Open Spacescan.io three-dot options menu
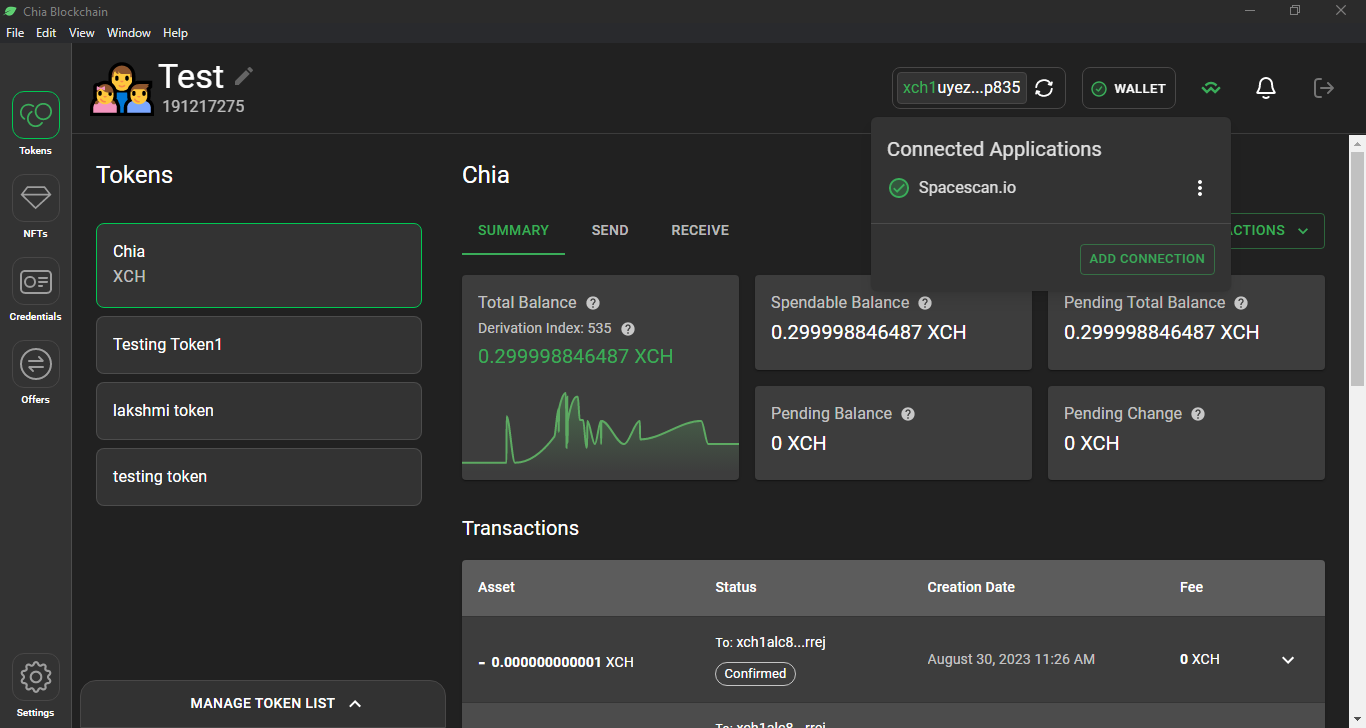The image size is (1366, 728). pos(1200,188)
